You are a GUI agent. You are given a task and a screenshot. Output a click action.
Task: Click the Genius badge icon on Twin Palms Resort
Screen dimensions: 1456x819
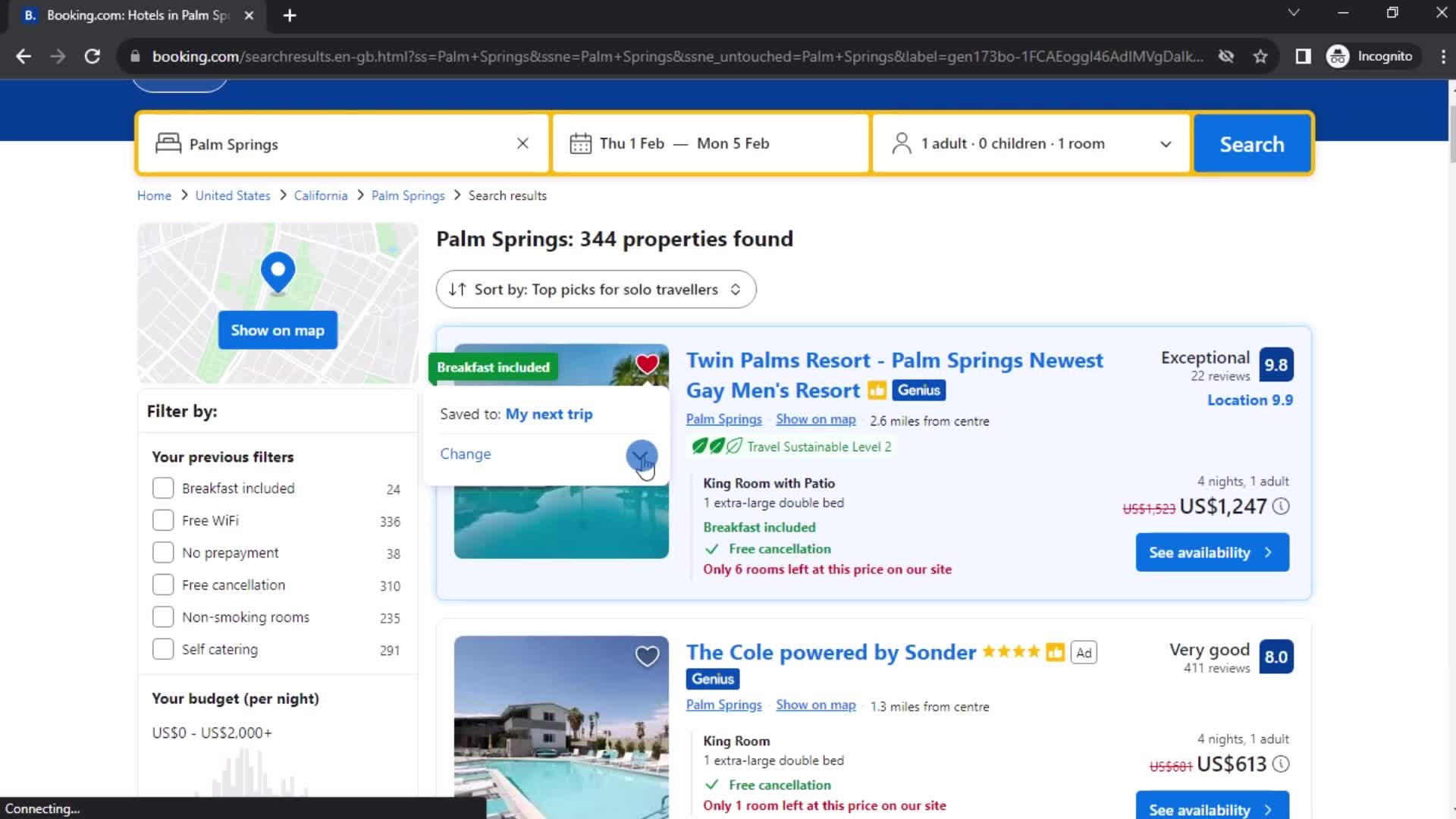(918, 390)
